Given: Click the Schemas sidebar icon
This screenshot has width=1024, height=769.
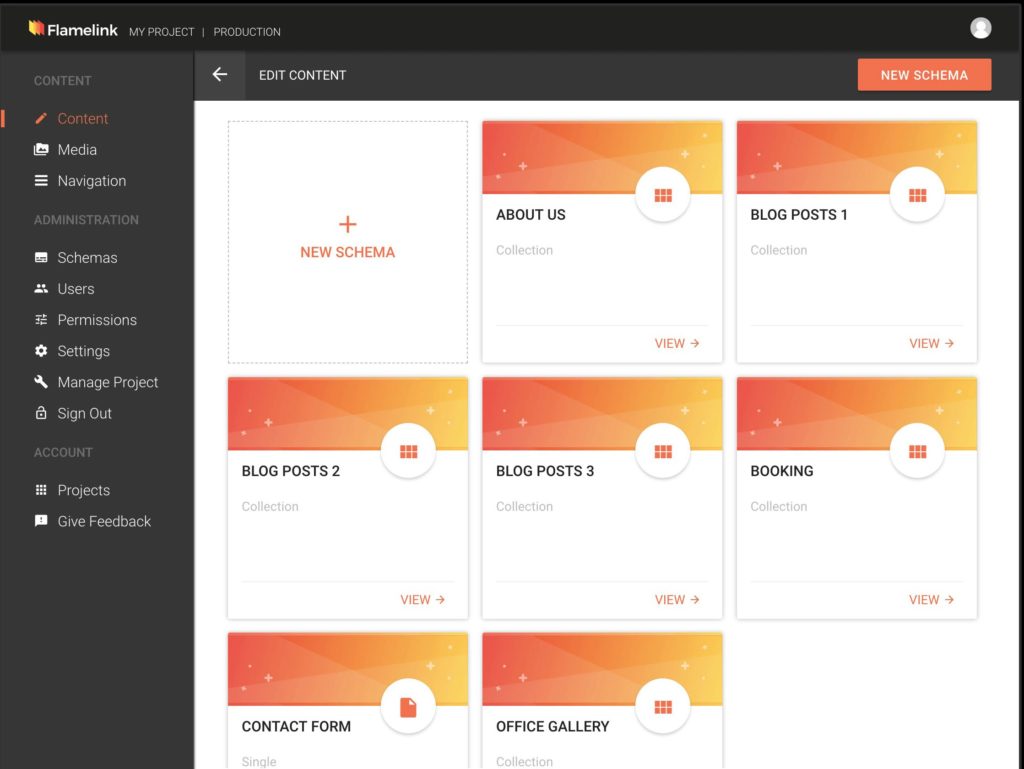Looking at the screenshot, I should (41, 257).
